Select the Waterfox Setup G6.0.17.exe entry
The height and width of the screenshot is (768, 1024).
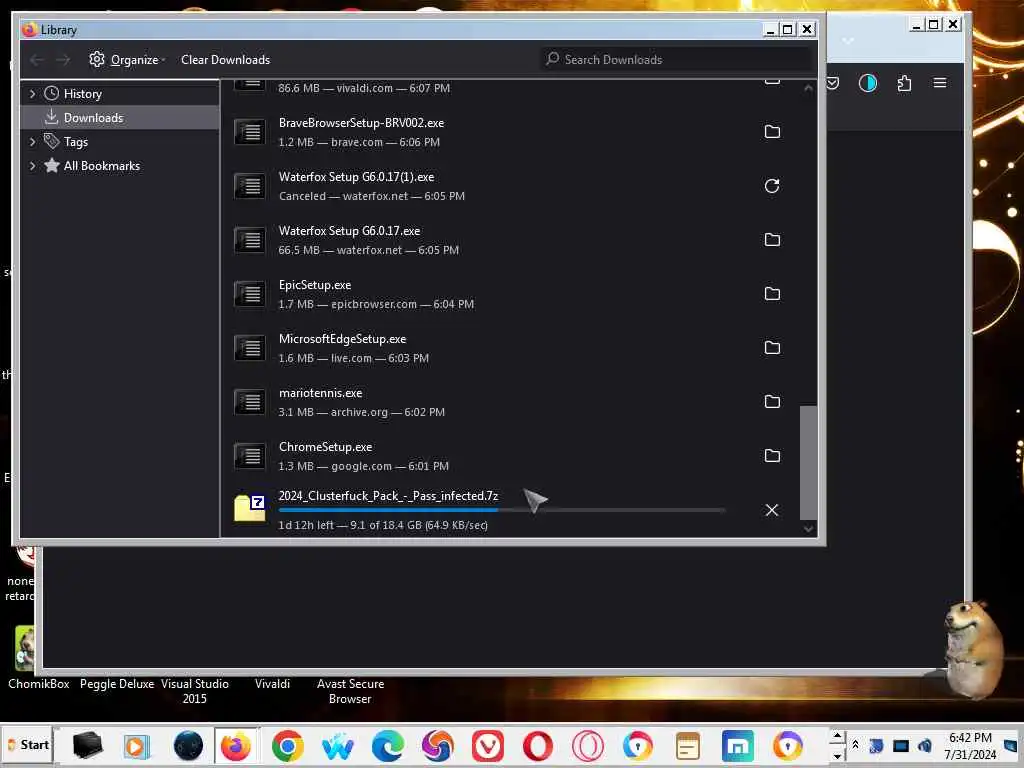click(x=511, y=240)
